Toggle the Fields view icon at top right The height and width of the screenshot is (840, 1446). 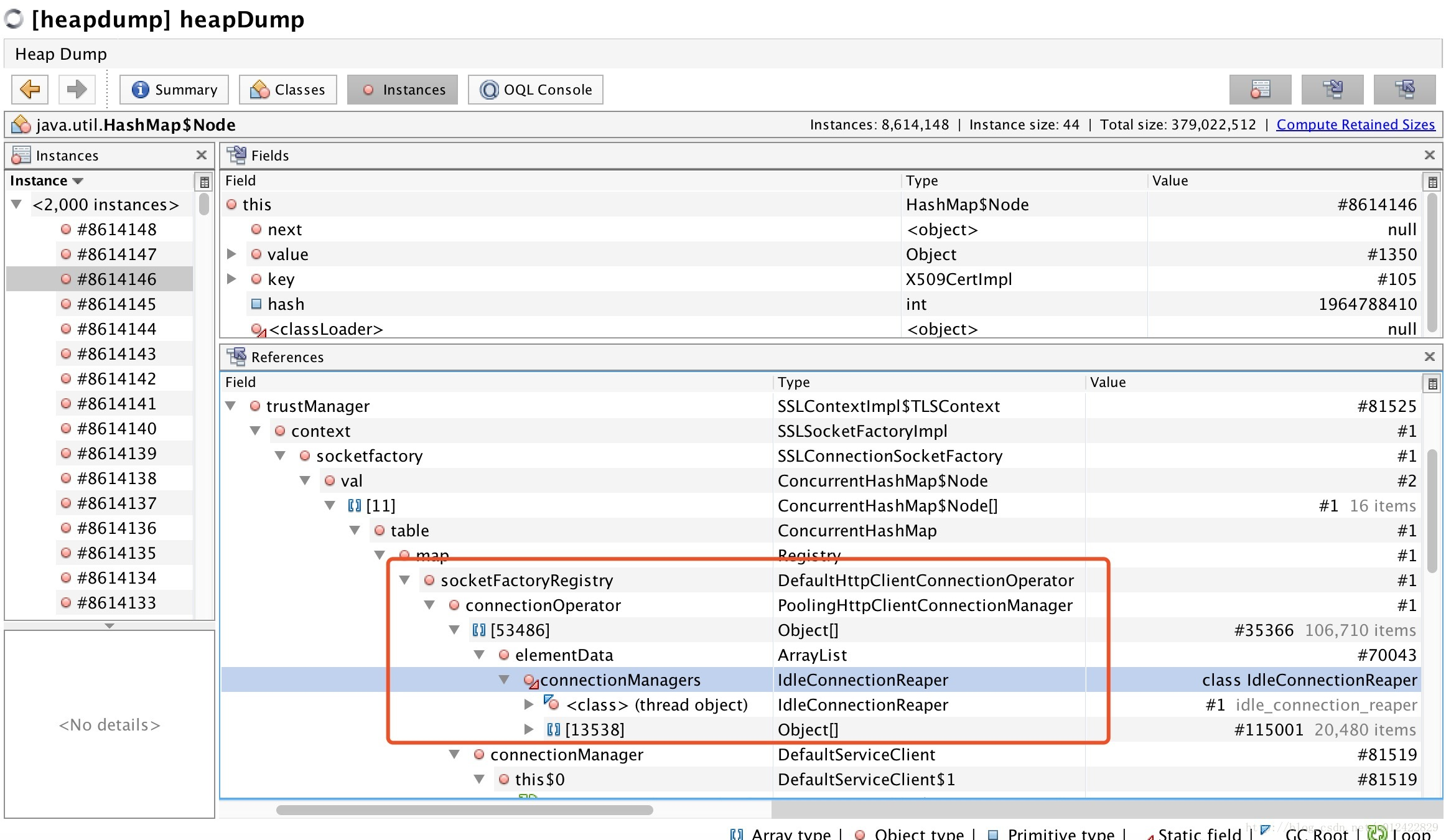1332,90
